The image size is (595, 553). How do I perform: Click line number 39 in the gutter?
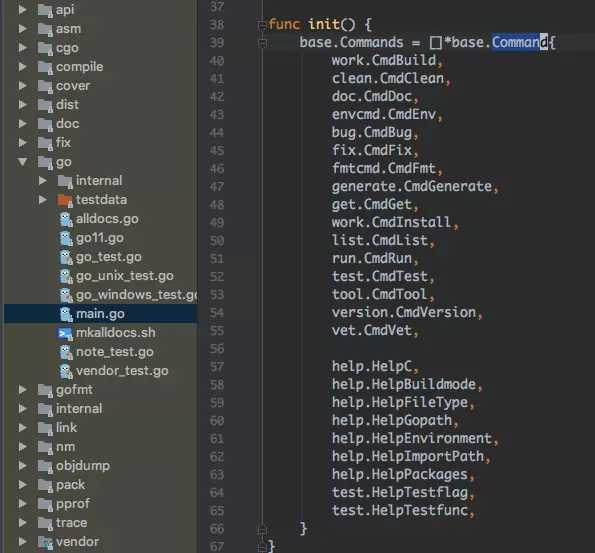pyautogui.click(x=217, y=43)
